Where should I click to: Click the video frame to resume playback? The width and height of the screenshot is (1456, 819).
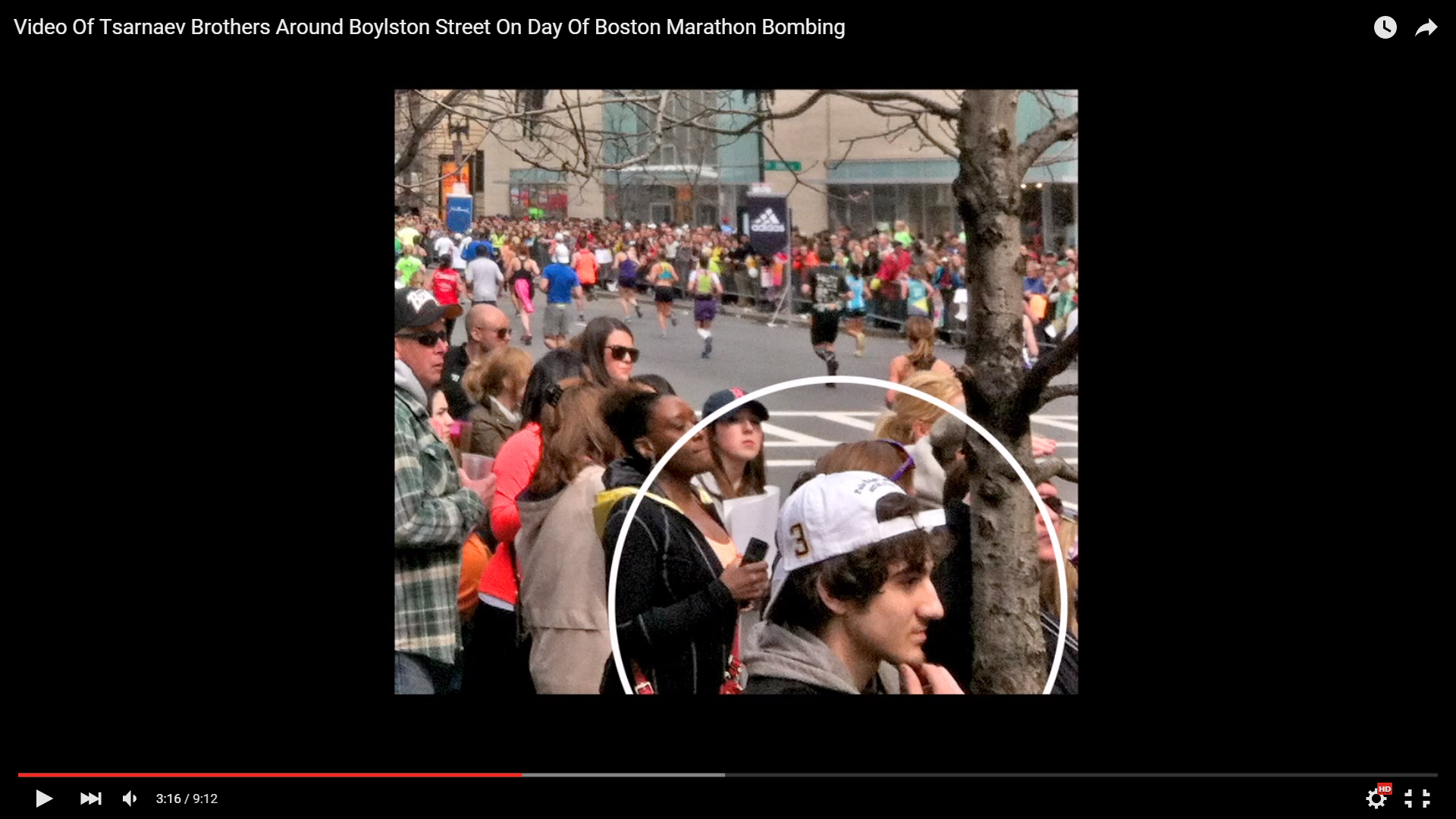pos(736,391)
